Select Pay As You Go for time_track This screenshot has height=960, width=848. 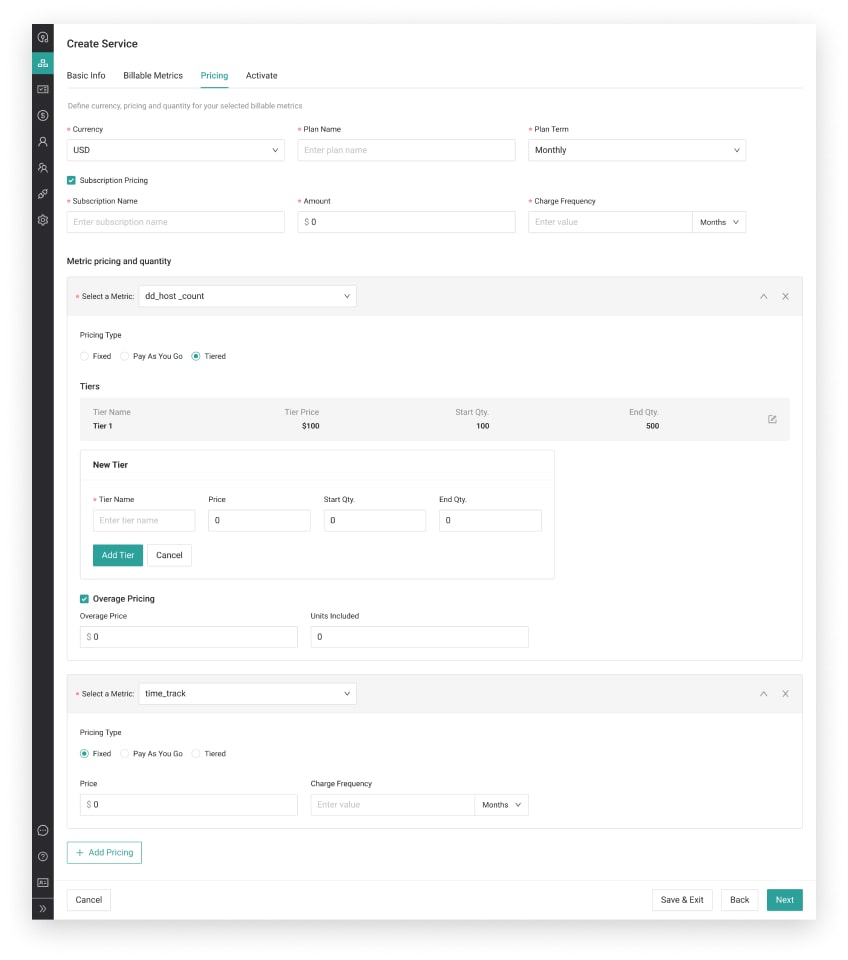click(125, 754)
